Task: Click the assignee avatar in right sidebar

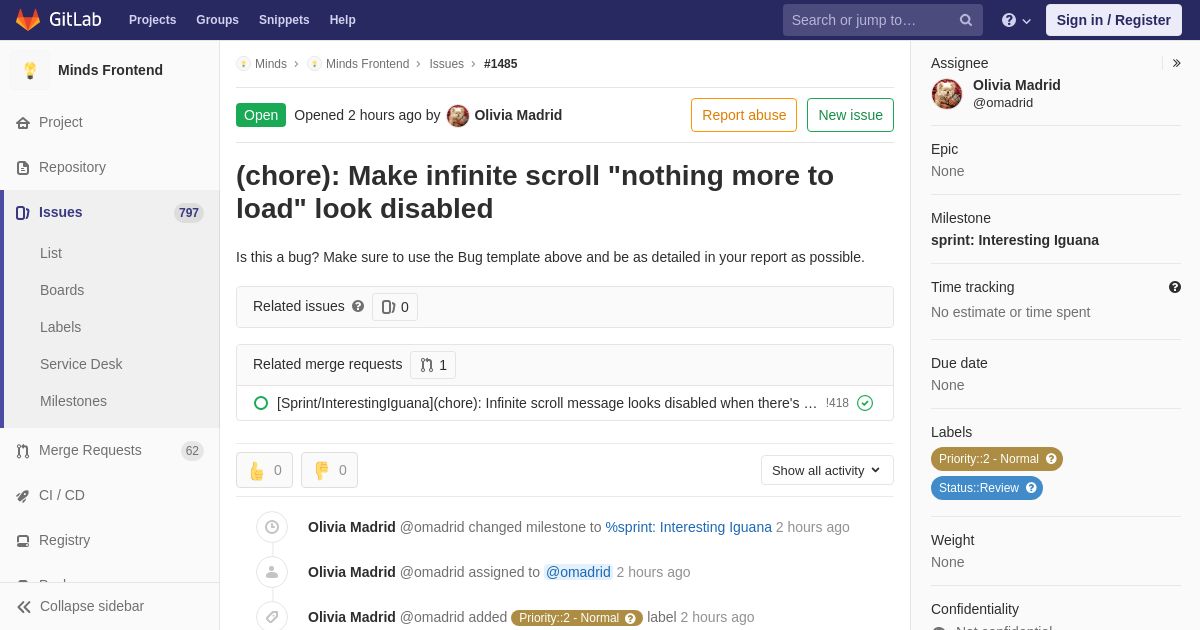Action: pos(947,94)
